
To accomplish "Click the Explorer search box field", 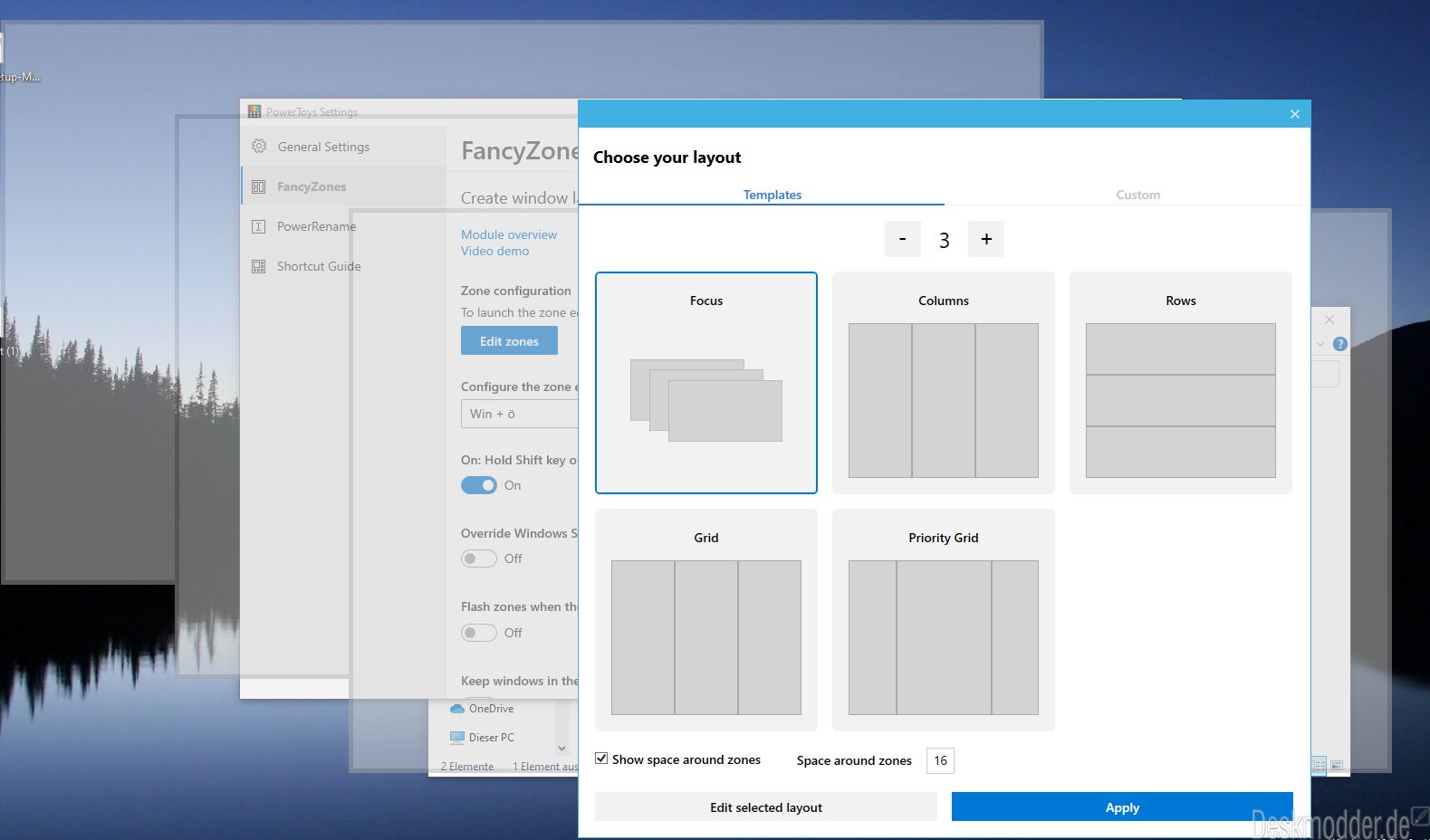I will pos(1325,374).
